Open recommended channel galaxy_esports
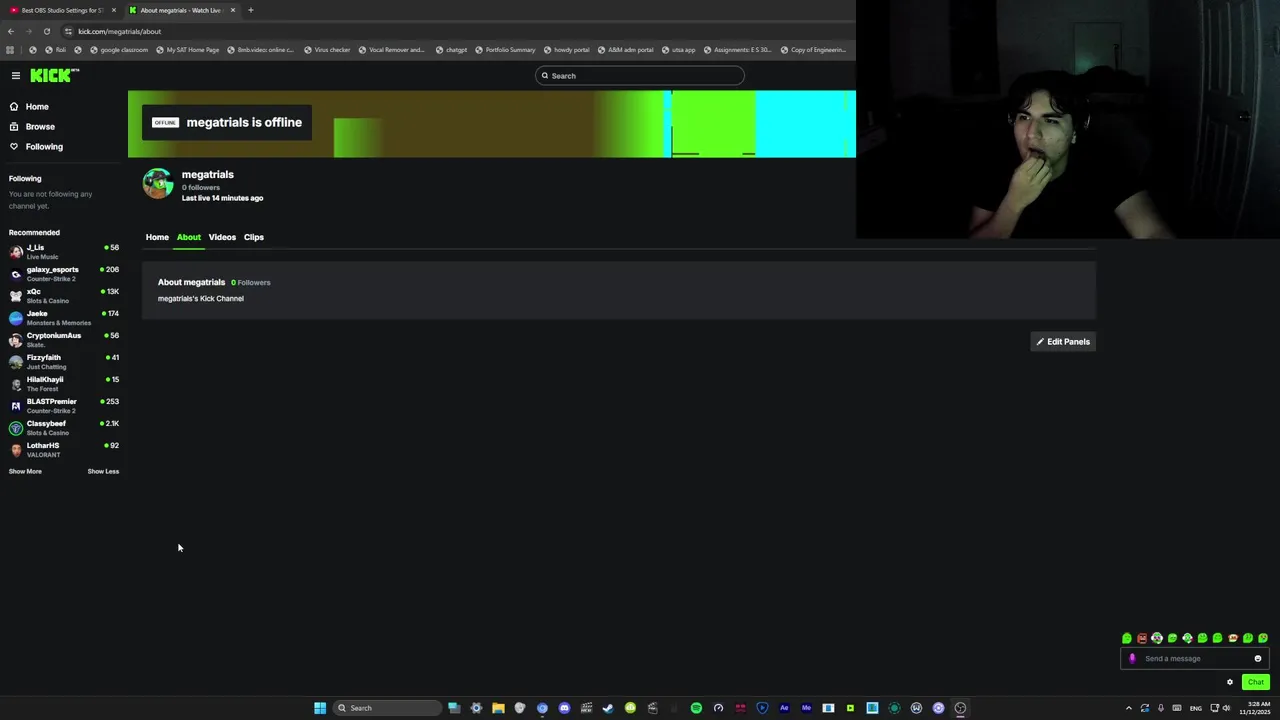The height and width of the screenshot is (720, 1280). 62,274
